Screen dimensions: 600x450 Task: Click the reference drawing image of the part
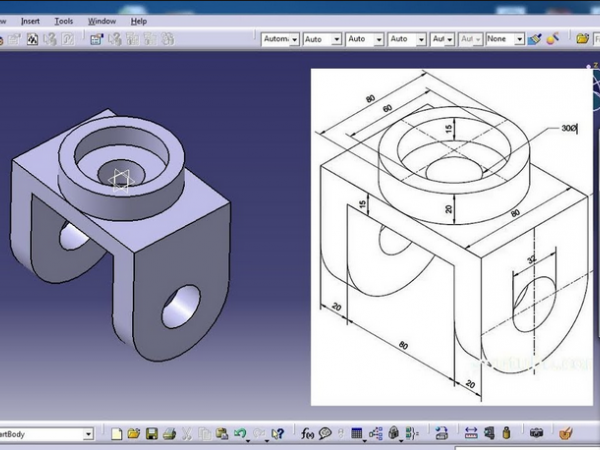(x=452, y=237)
